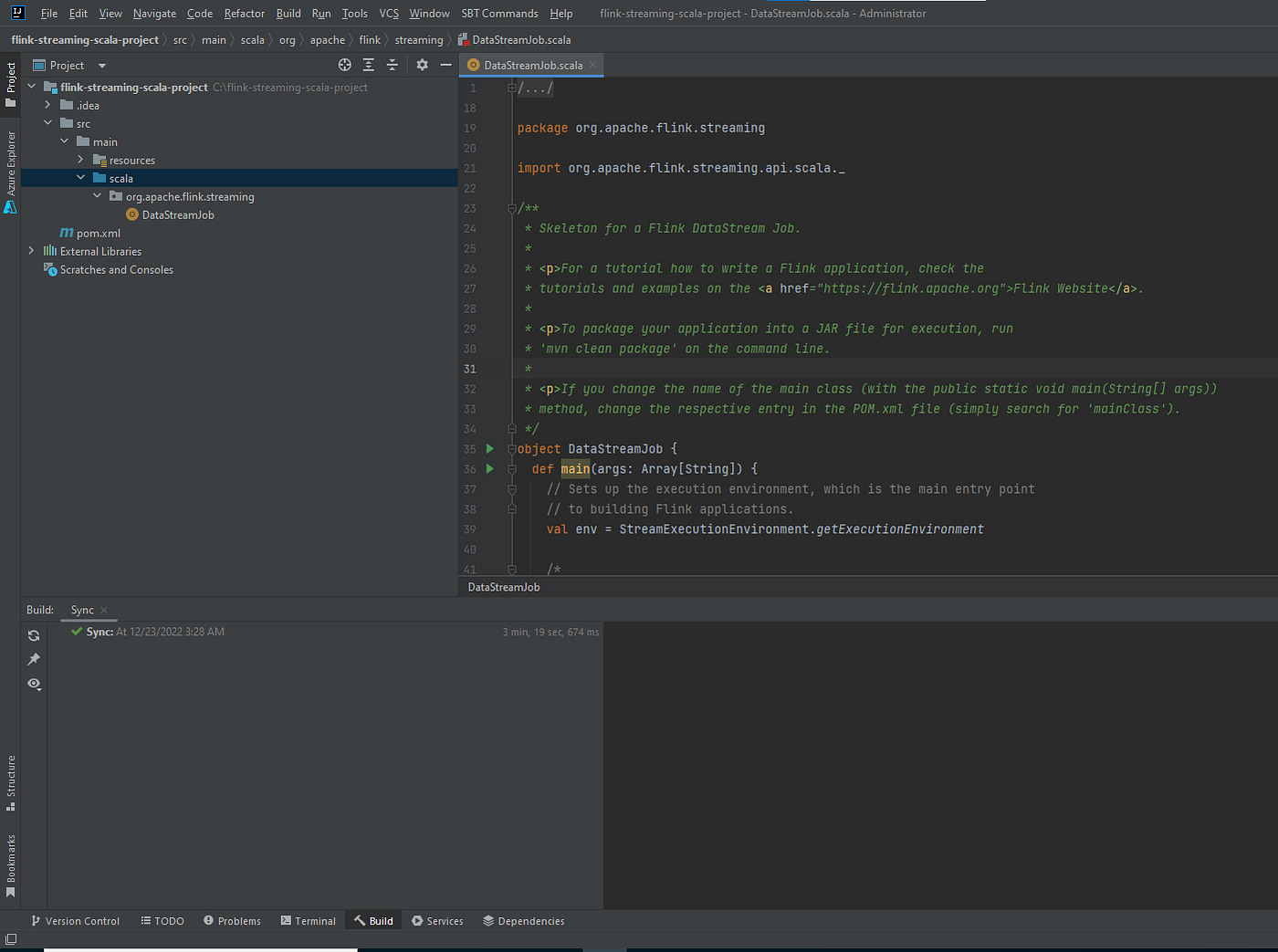This screenshot has width=1278, height=952.
Task: Open the Refactor menu
Action: click(x=244, y=13)
